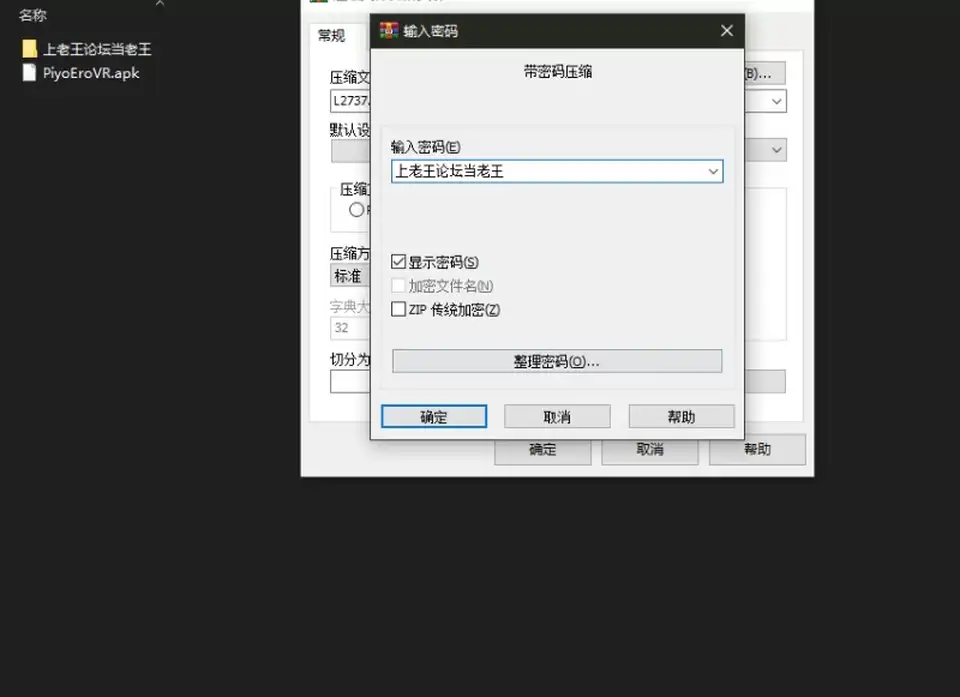The width and height of the screenshot is (960, 697).
Task: Open the 默认设置 profile dropdown arrow
Action: (x=776, y=150)
